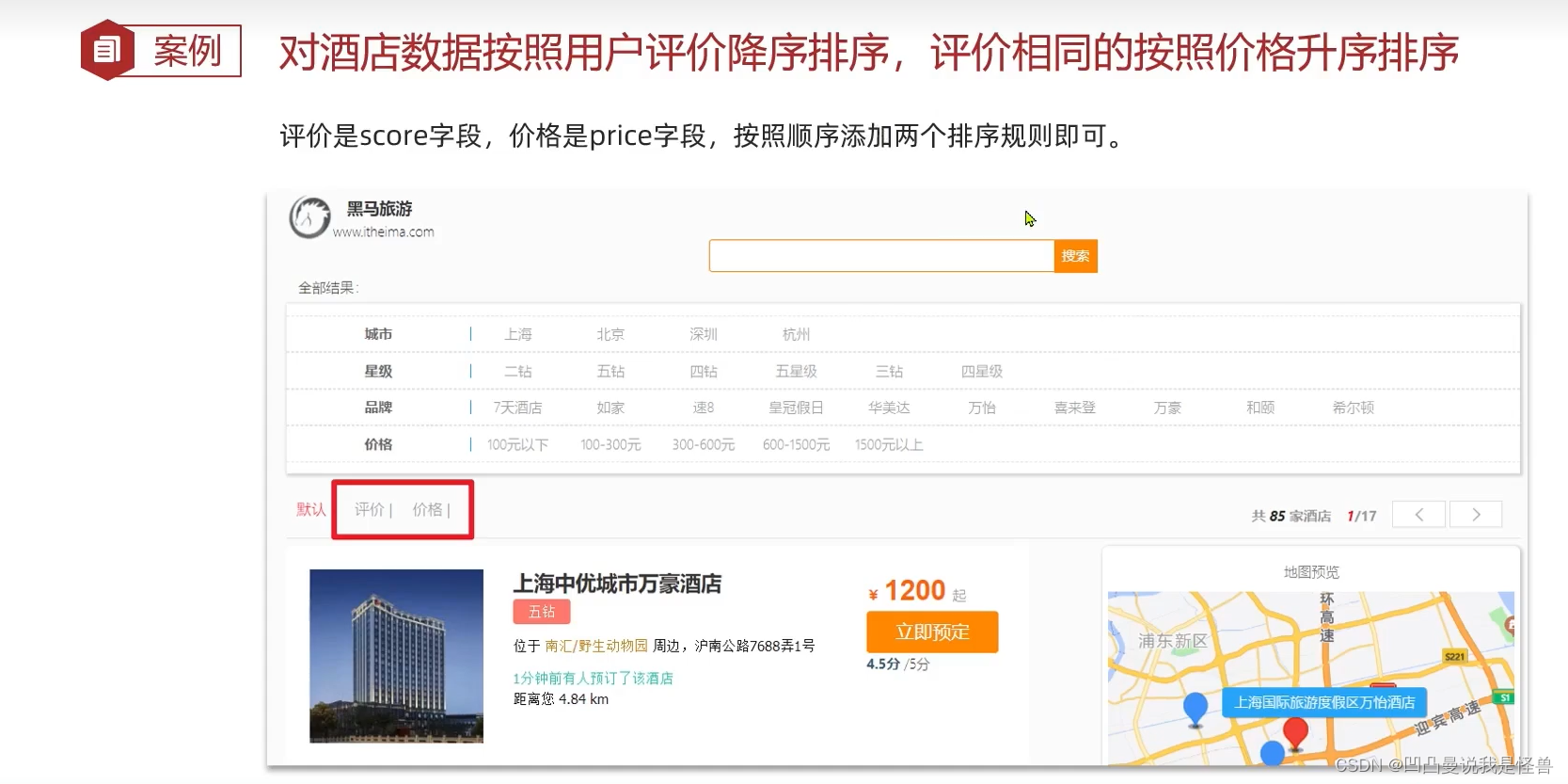Click the www.itheima.com text
This screenshot has height=784, width=1568.
coord(384,232)
